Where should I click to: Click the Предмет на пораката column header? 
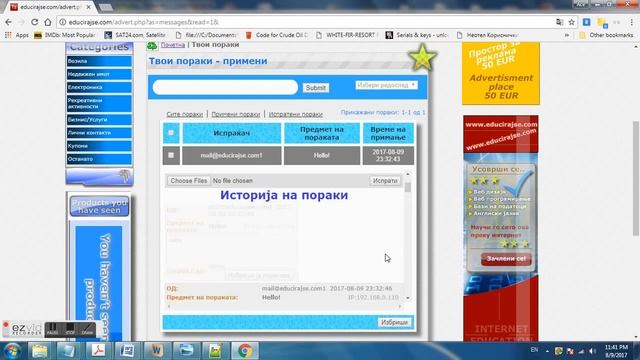click(322, 133)
